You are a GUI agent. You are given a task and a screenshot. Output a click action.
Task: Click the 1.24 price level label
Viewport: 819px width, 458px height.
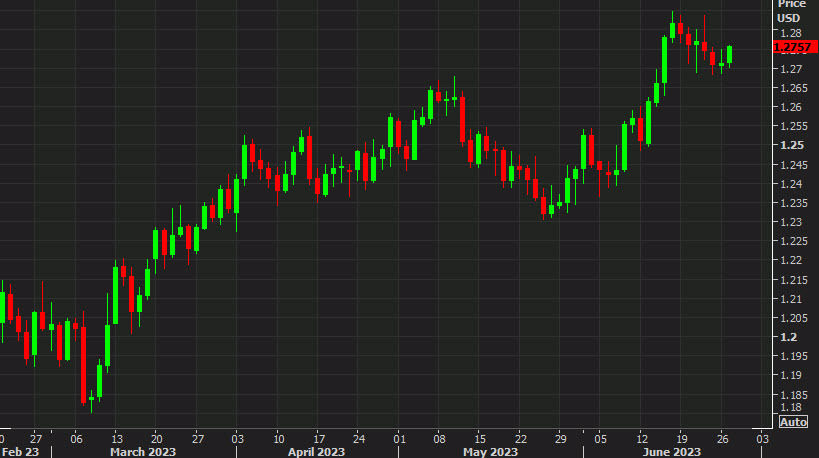point(791,184)
